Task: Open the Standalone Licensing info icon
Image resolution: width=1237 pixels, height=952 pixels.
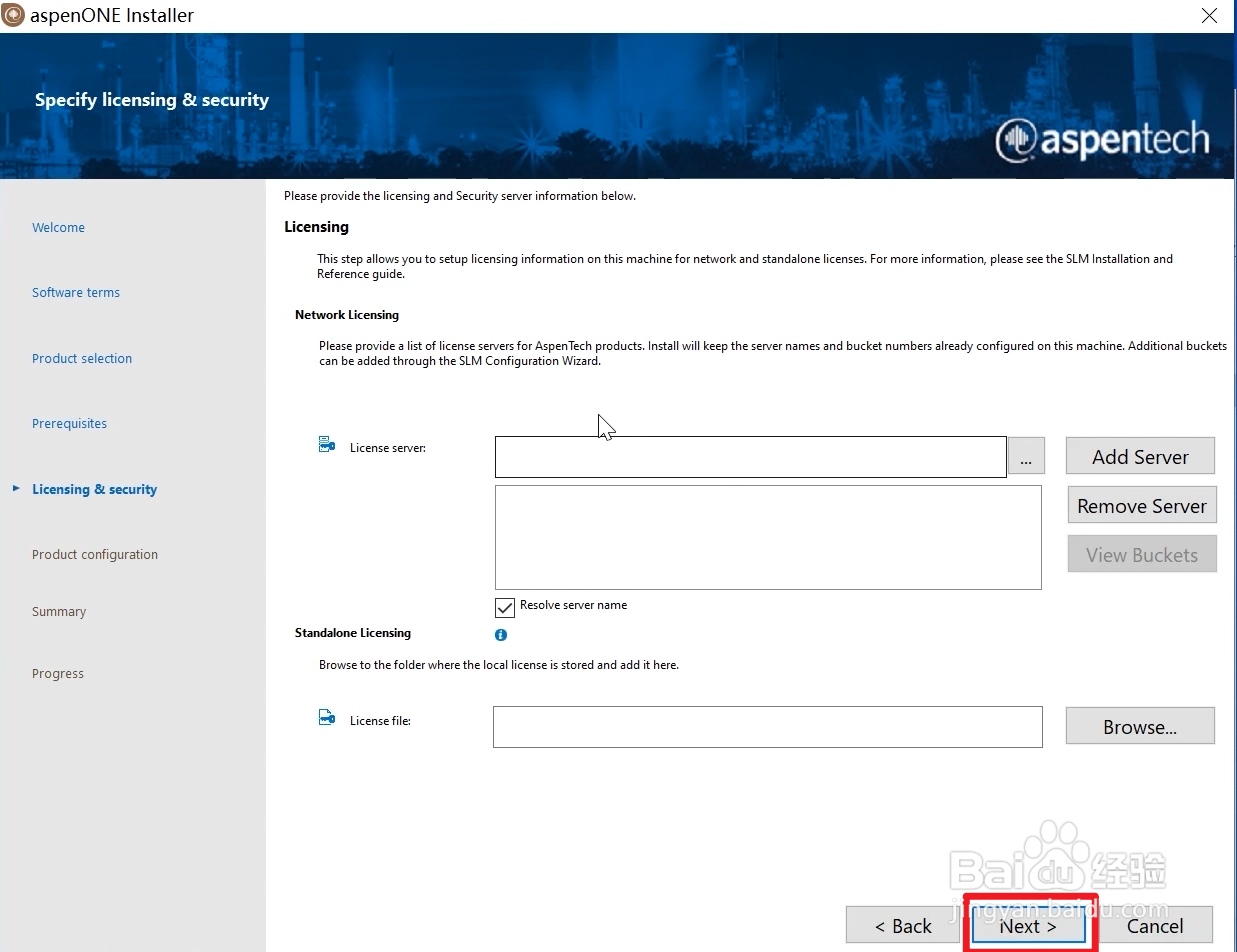Action: (501, 634)
